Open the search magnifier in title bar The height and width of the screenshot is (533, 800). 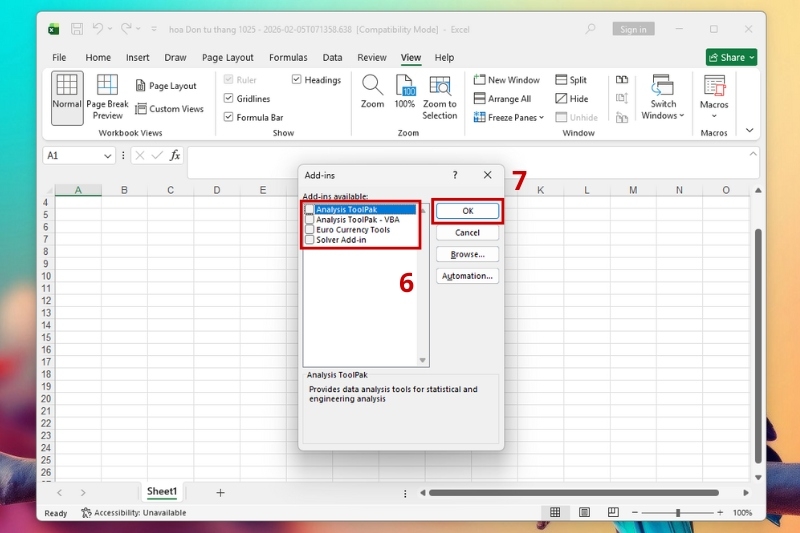(x=590, y=29)
